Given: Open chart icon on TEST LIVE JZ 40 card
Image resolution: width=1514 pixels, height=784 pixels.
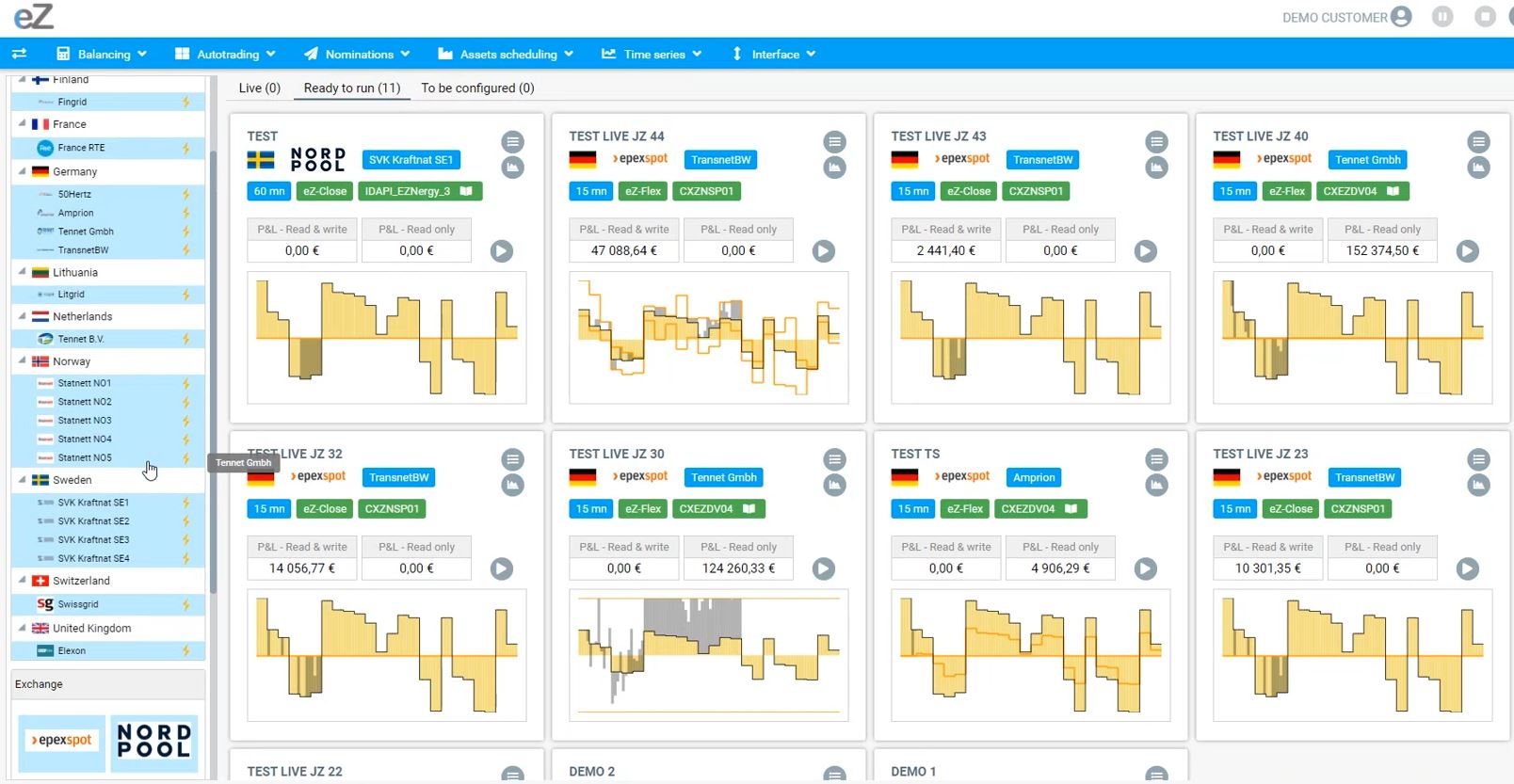Looking at the screenshot, I should [1478, 168].
